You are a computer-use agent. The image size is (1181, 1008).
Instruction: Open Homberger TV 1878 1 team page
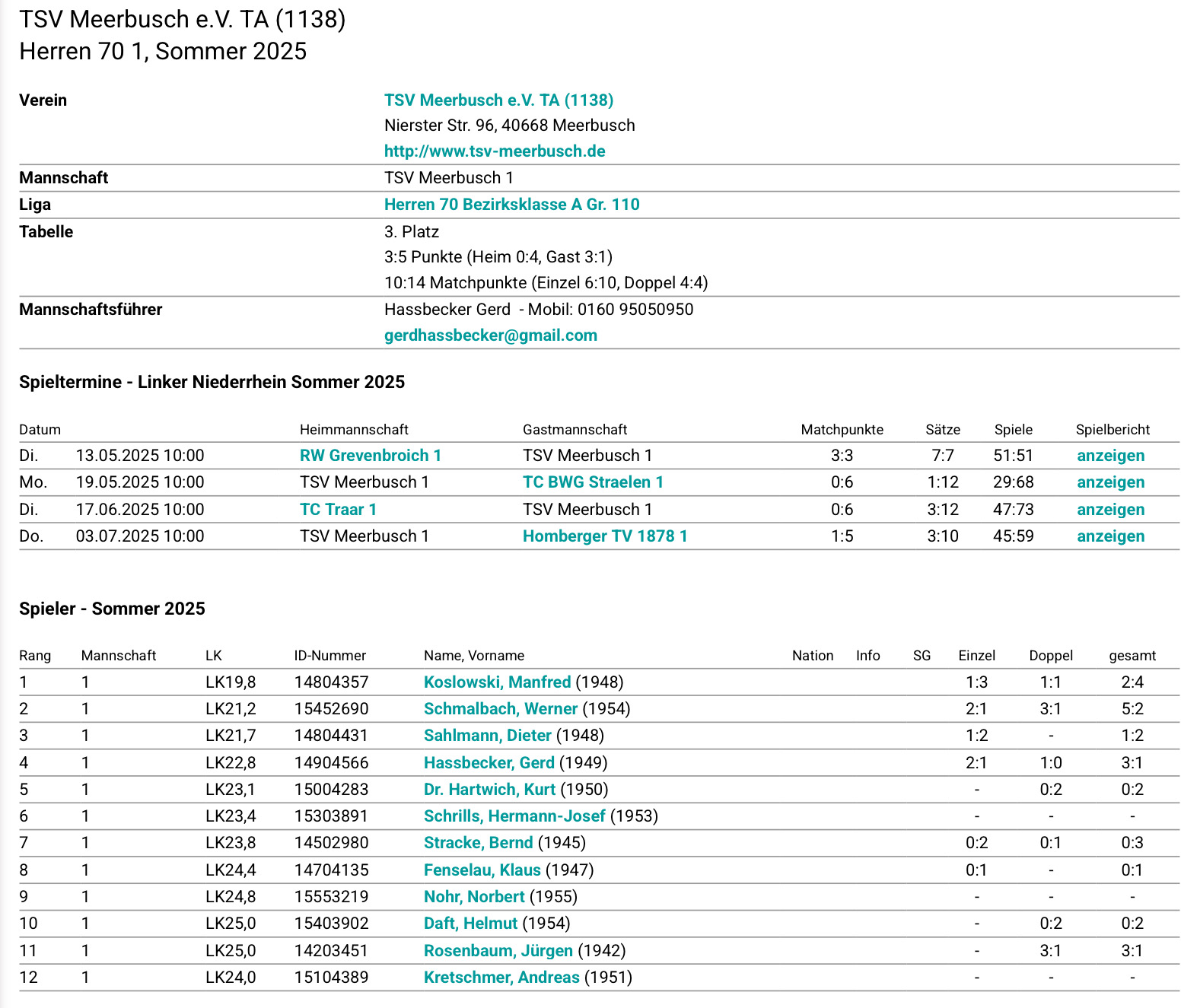[x=605, y=536]
